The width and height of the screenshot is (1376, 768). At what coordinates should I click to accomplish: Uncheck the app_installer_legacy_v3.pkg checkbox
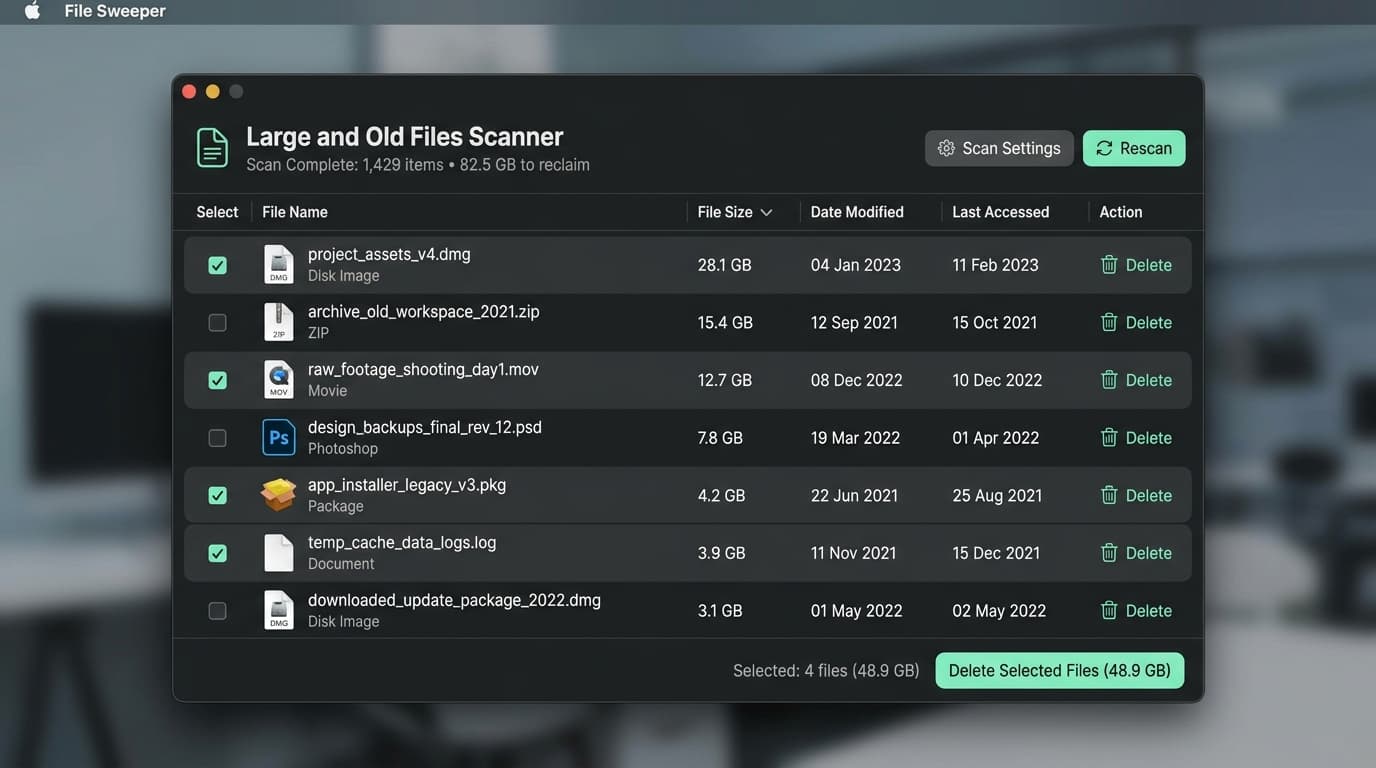coord(217,495)
